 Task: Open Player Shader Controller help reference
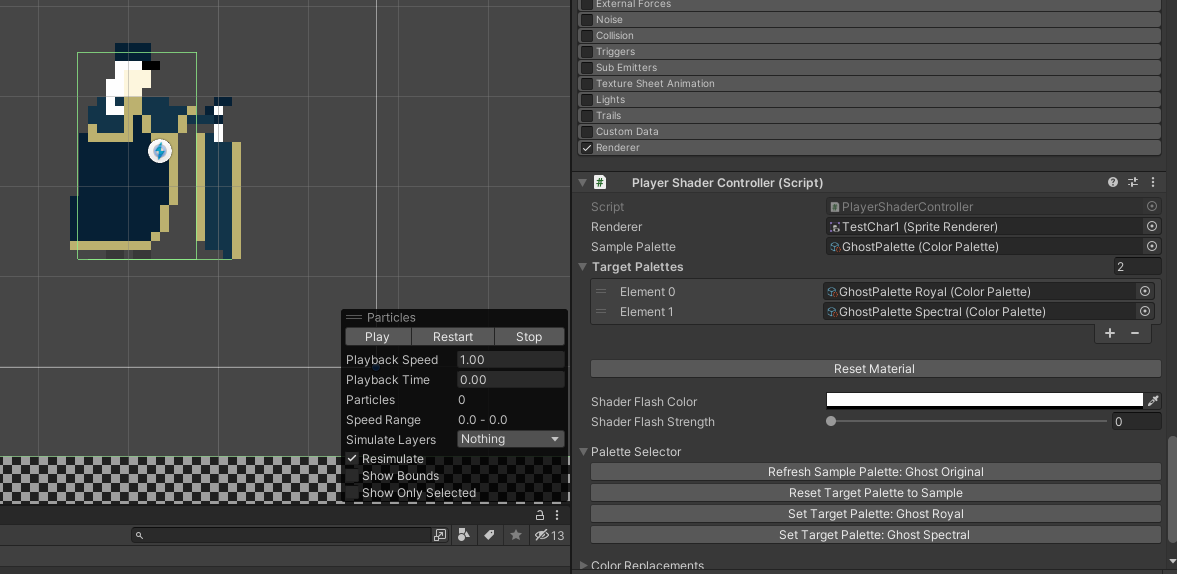tap(1113, 183)
